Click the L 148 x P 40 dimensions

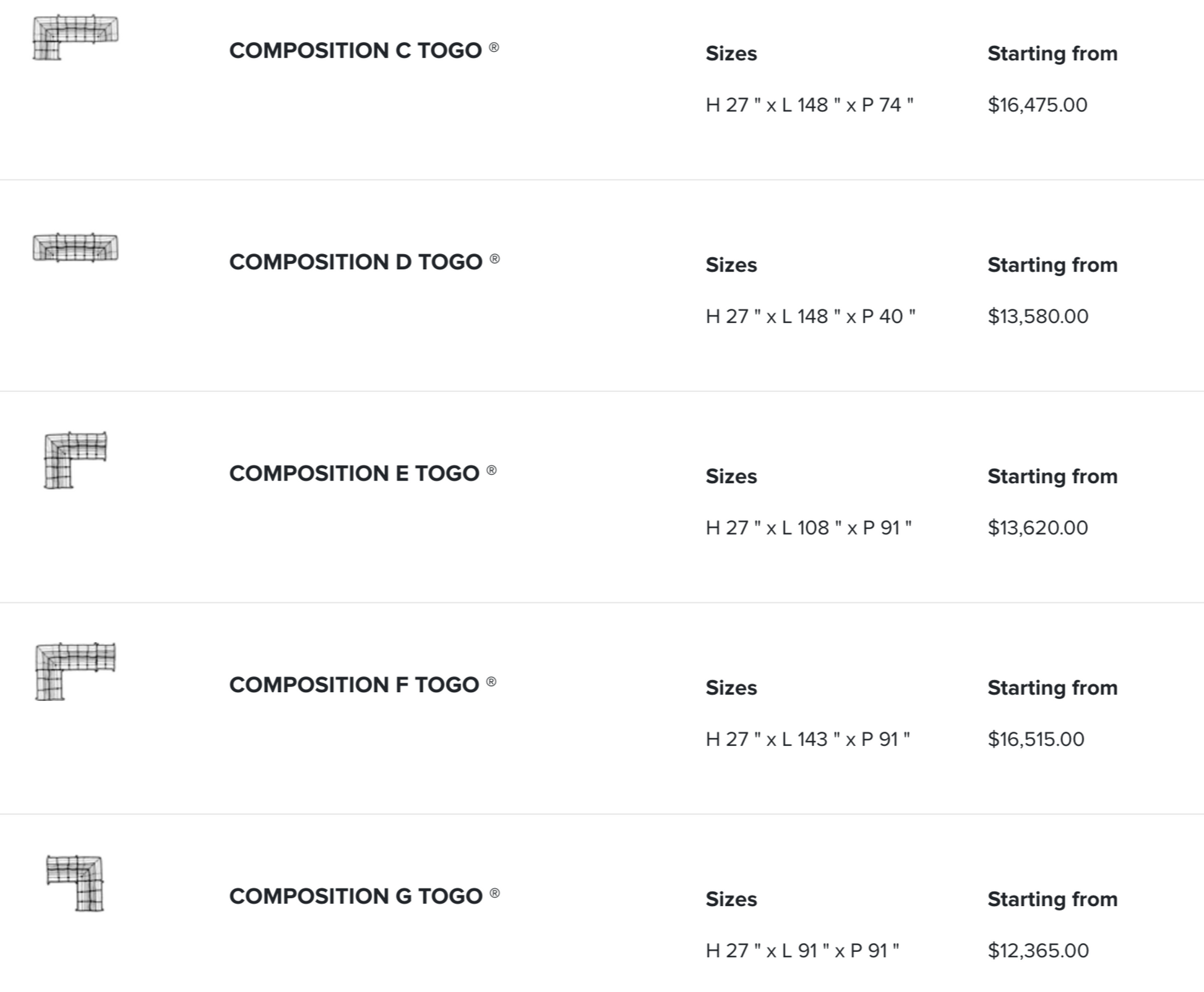click(811, 317)
